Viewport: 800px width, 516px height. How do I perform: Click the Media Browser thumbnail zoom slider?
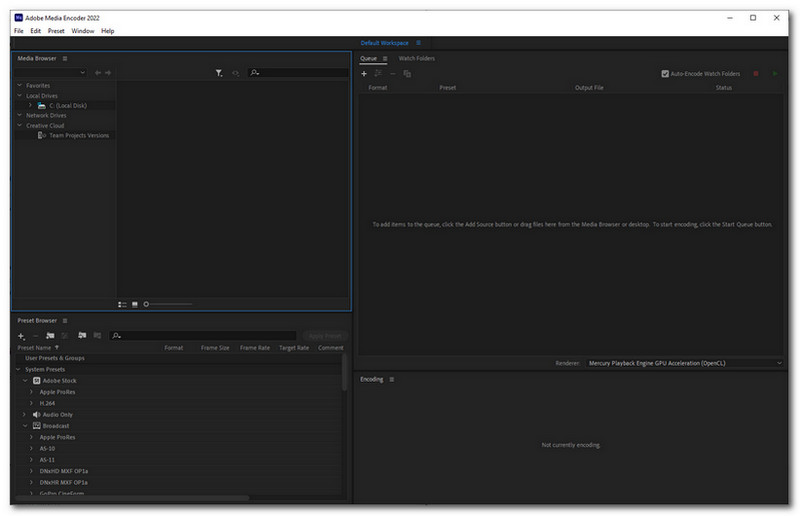(168, 303)
